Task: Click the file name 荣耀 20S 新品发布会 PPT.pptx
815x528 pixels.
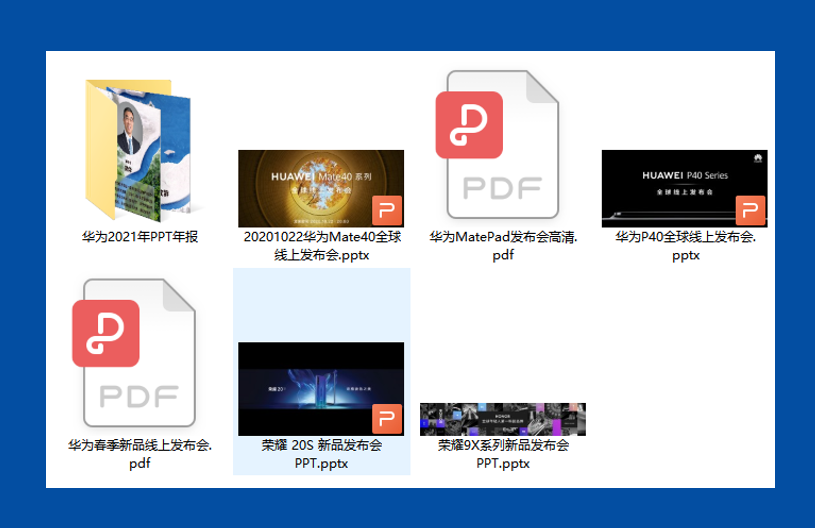Action: (x=322, y=454)
